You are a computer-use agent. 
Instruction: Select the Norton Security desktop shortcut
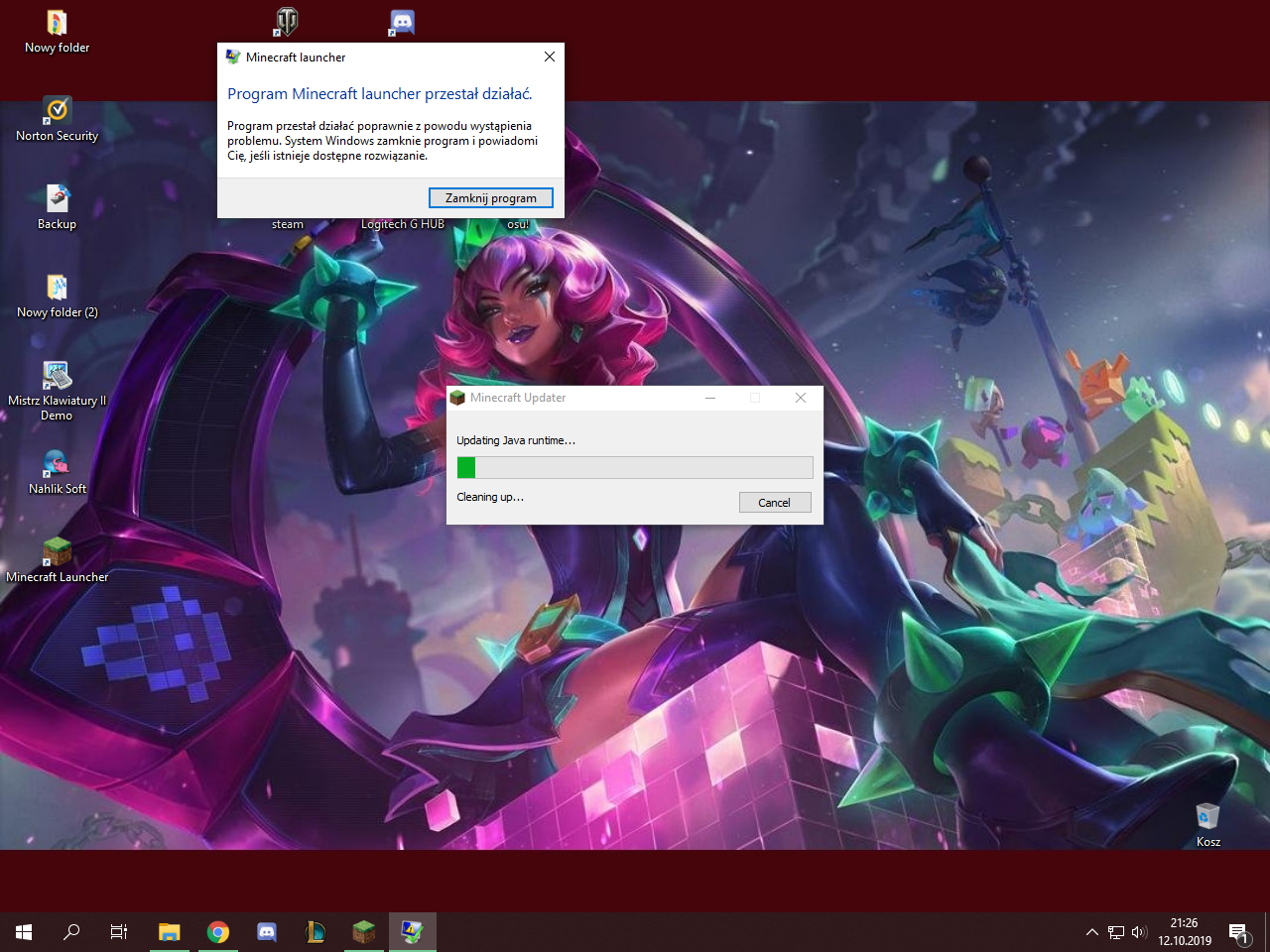tap(57, 120)
